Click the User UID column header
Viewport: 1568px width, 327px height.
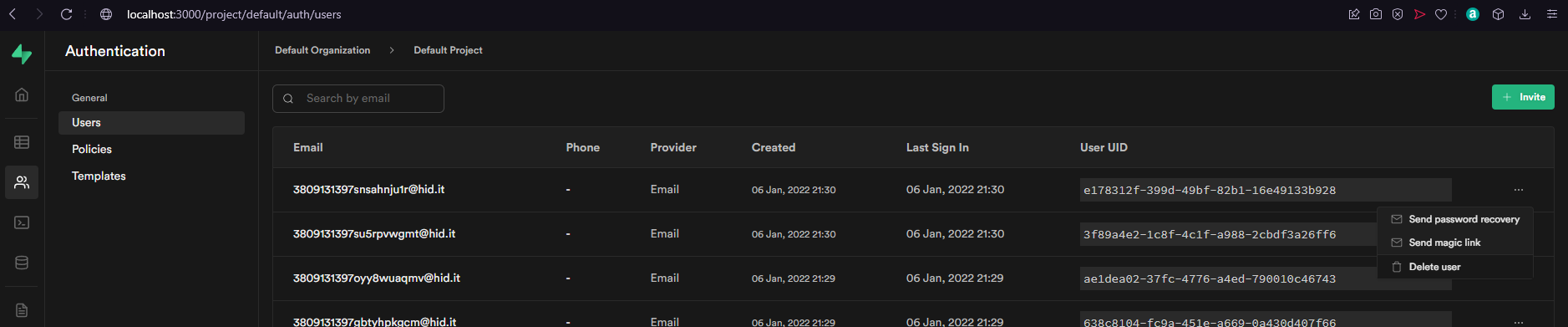coord(1104,147)
